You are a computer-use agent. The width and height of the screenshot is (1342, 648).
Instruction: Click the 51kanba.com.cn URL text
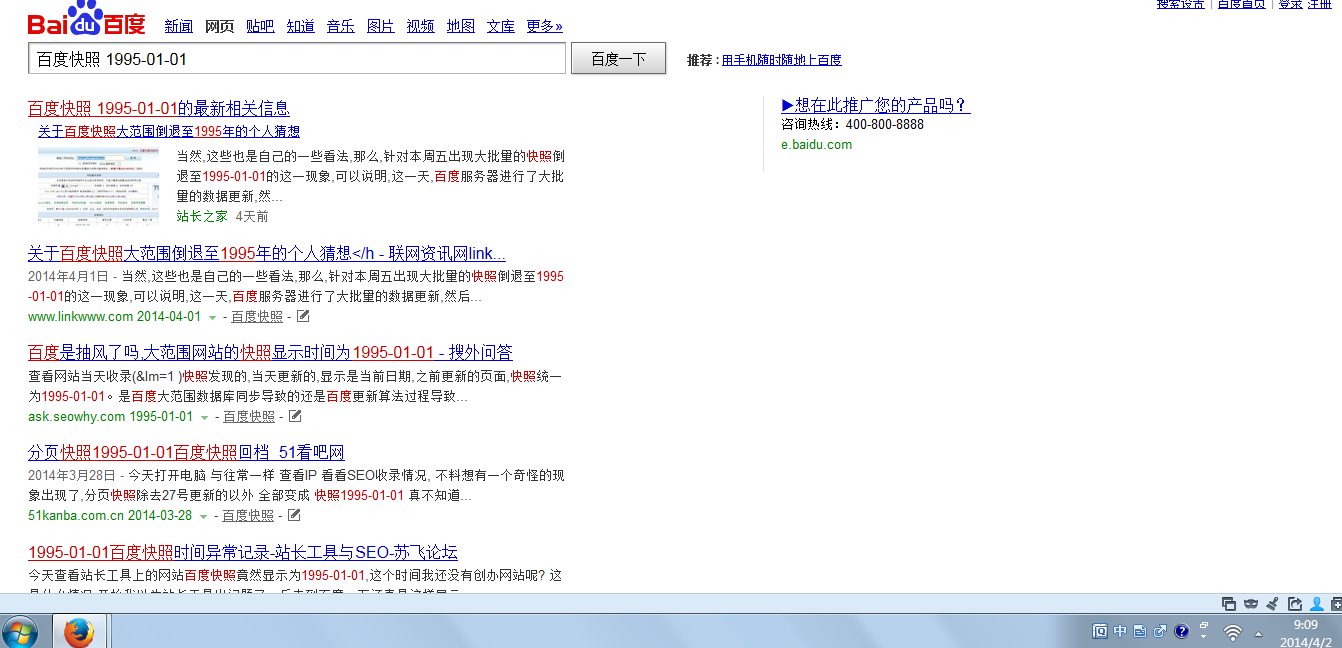[x=76, y=516]
